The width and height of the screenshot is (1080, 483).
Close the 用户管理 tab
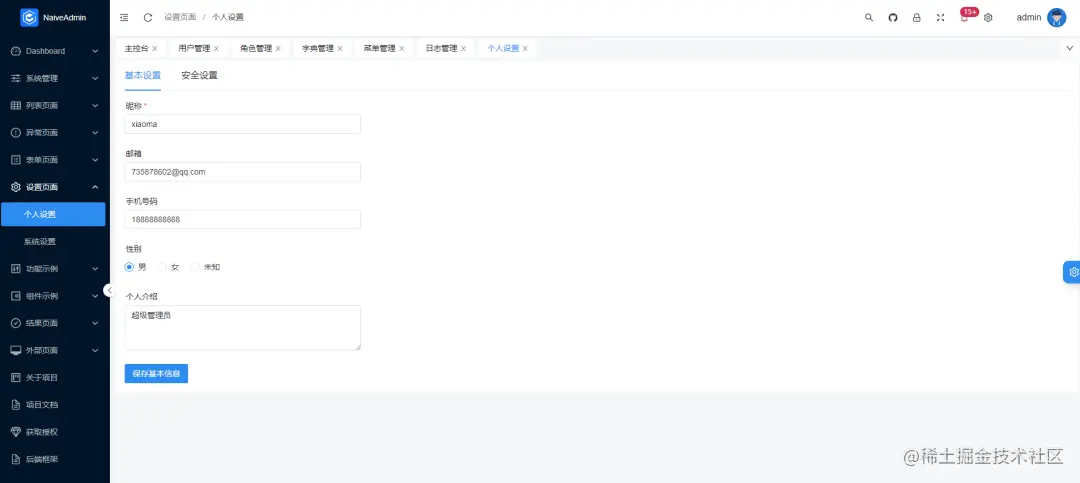[x=216, y=48]
